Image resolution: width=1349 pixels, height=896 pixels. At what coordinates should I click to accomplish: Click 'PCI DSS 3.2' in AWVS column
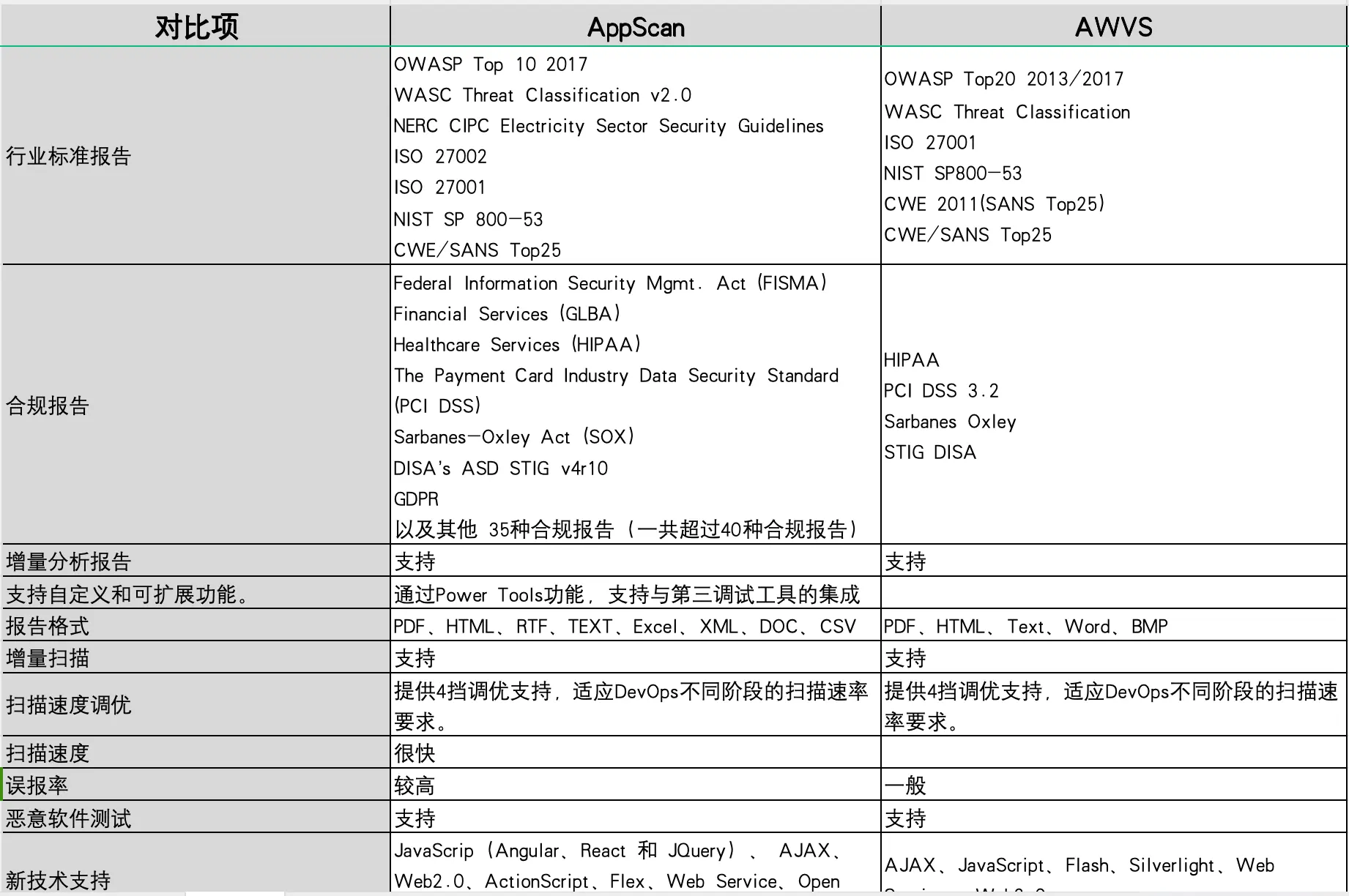(x=941, y=391)
